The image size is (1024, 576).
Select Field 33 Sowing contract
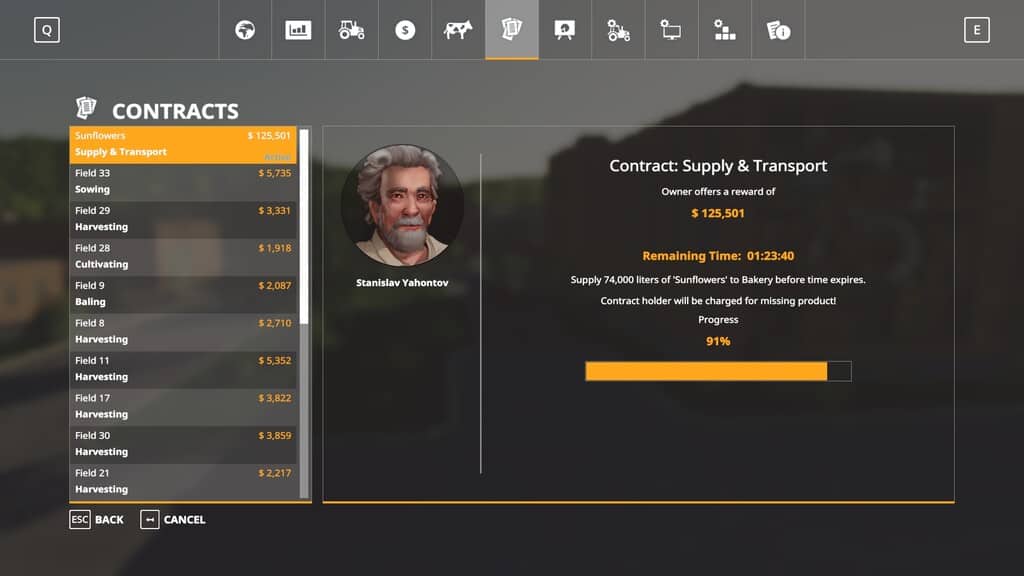pos(183,181)
